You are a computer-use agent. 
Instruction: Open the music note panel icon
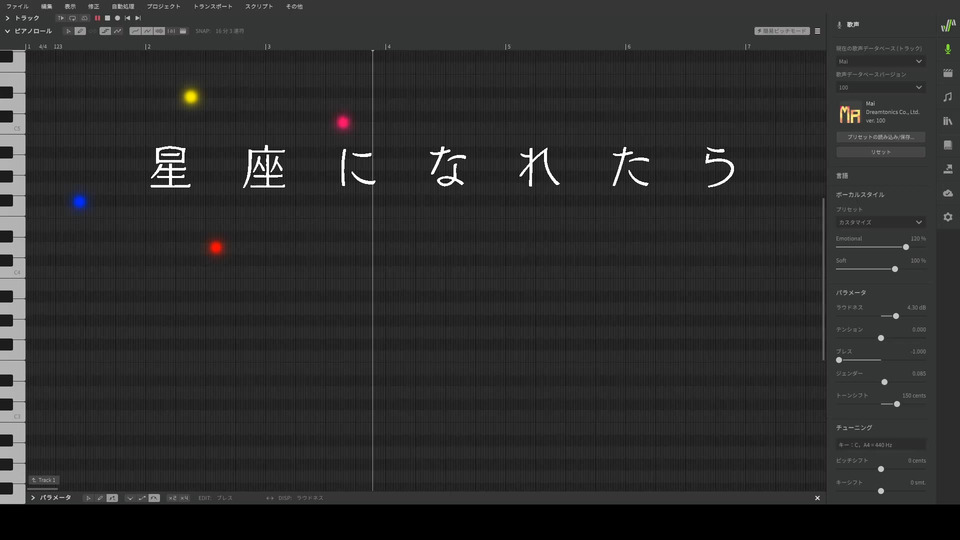pyautogui.click(x=948, y=97)
